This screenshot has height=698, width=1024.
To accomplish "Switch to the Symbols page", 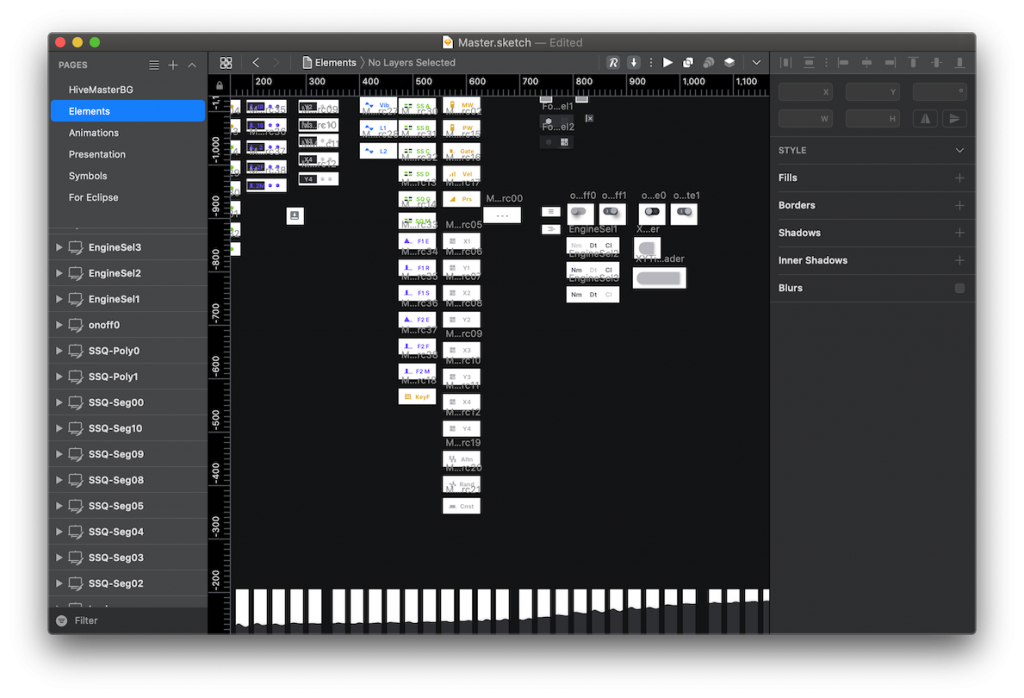I will (x=88, y=176).
